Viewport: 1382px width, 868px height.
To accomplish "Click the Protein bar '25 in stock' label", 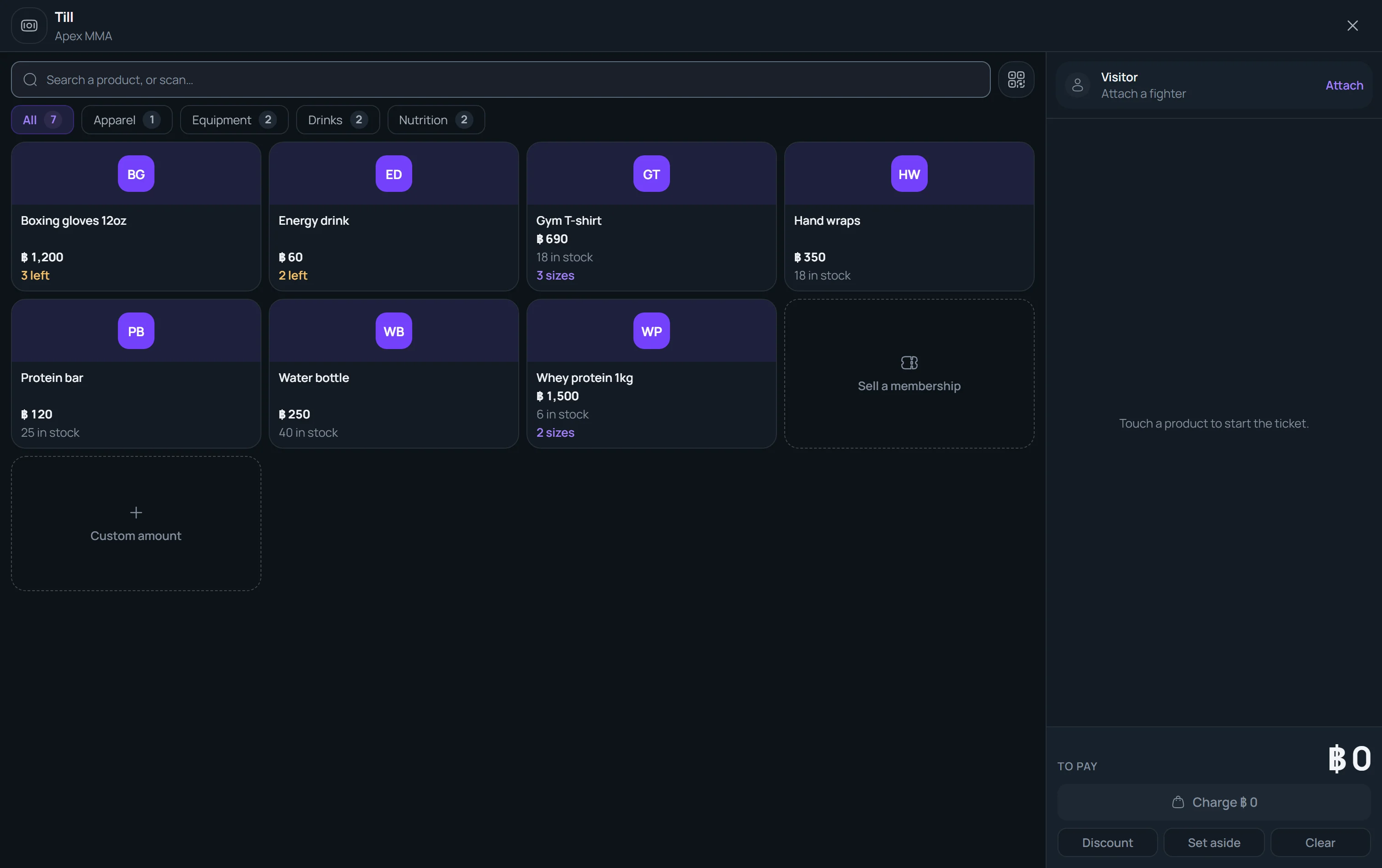I will [x=50, y=433].
